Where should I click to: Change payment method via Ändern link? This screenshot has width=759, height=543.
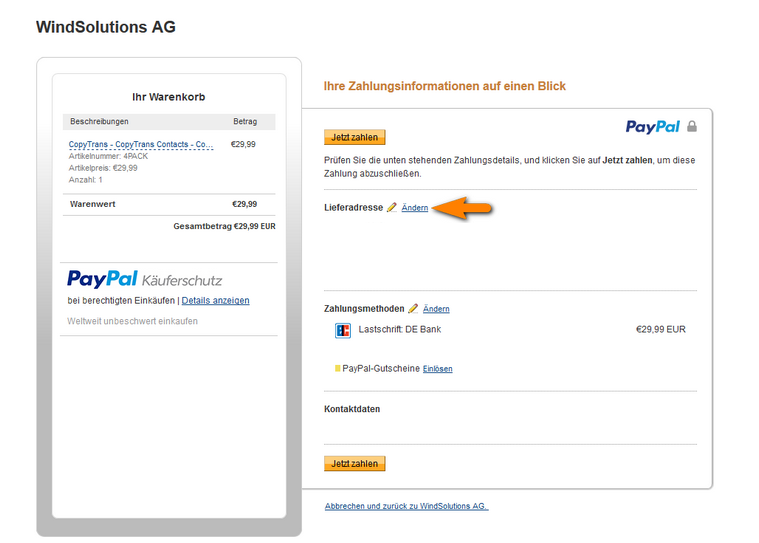436,309
